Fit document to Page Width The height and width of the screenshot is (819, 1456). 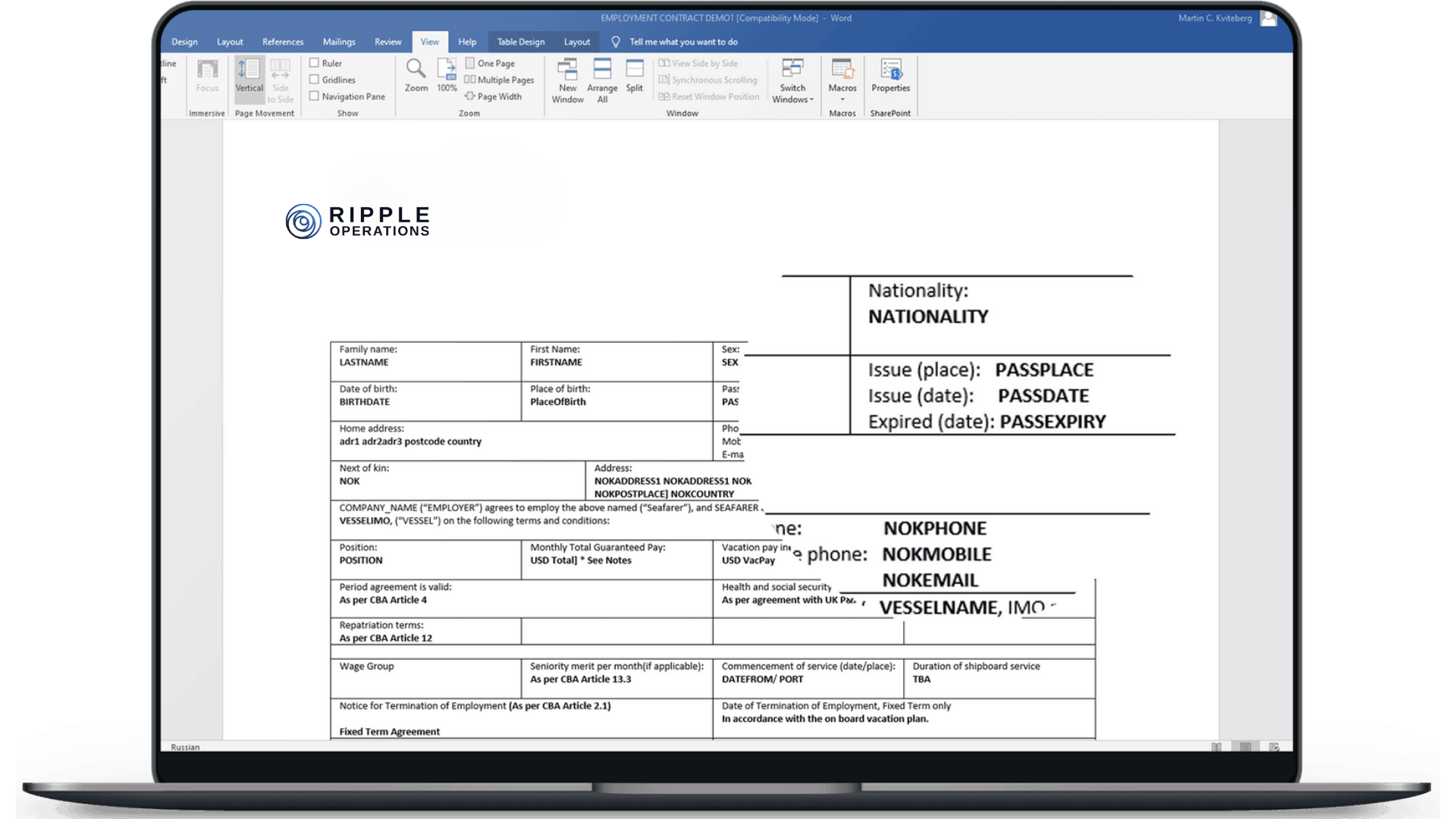[x=493, y=96]
